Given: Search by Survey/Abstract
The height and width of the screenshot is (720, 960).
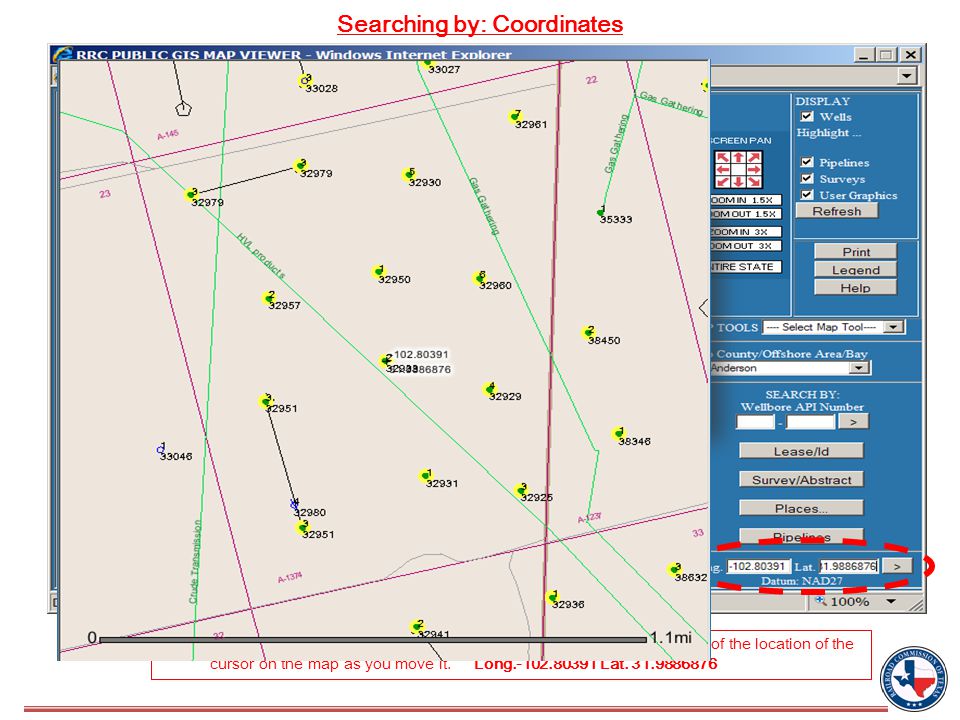Looking at the screenshot, I should pyautogui.click(x=801, y=480).
